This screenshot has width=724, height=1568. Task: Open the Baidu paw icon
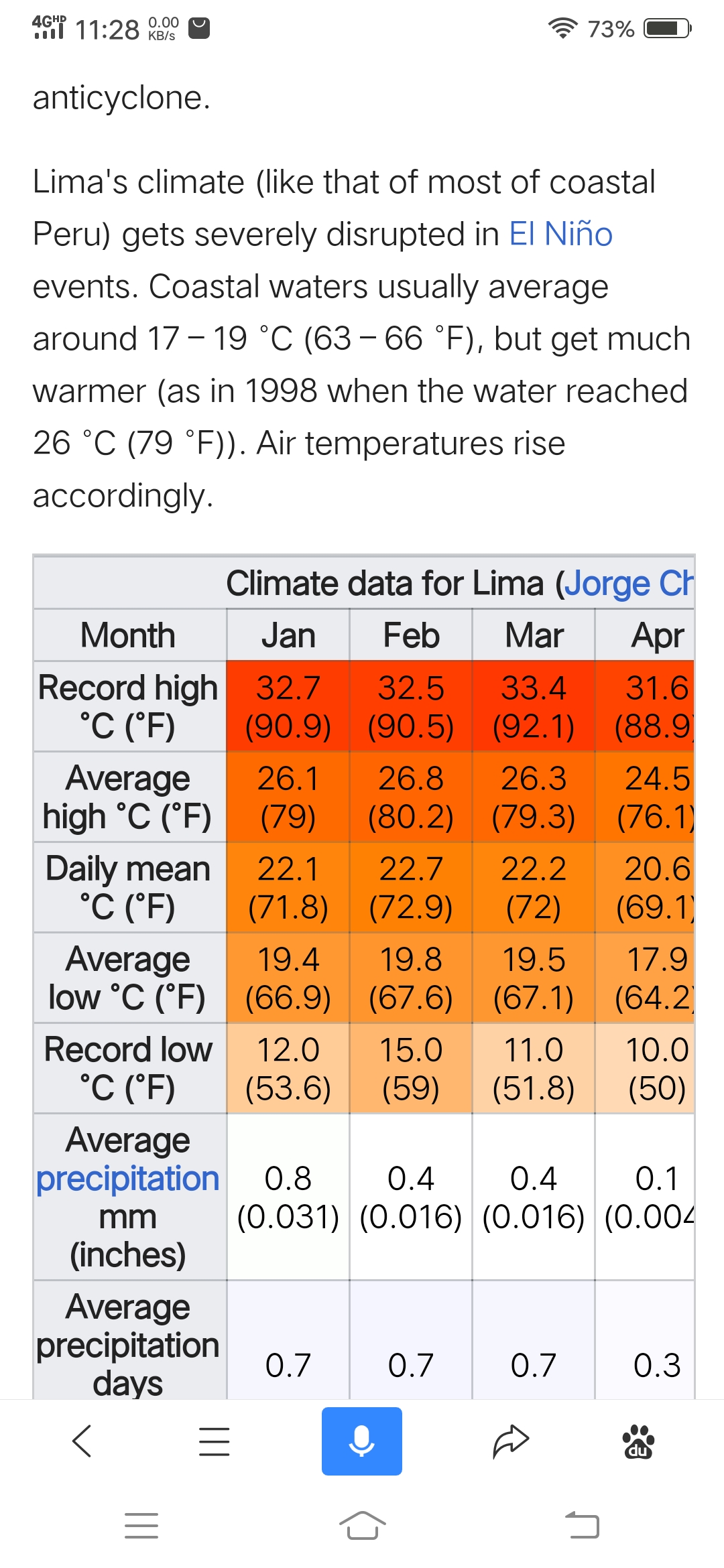click(x=638, y=1441)
